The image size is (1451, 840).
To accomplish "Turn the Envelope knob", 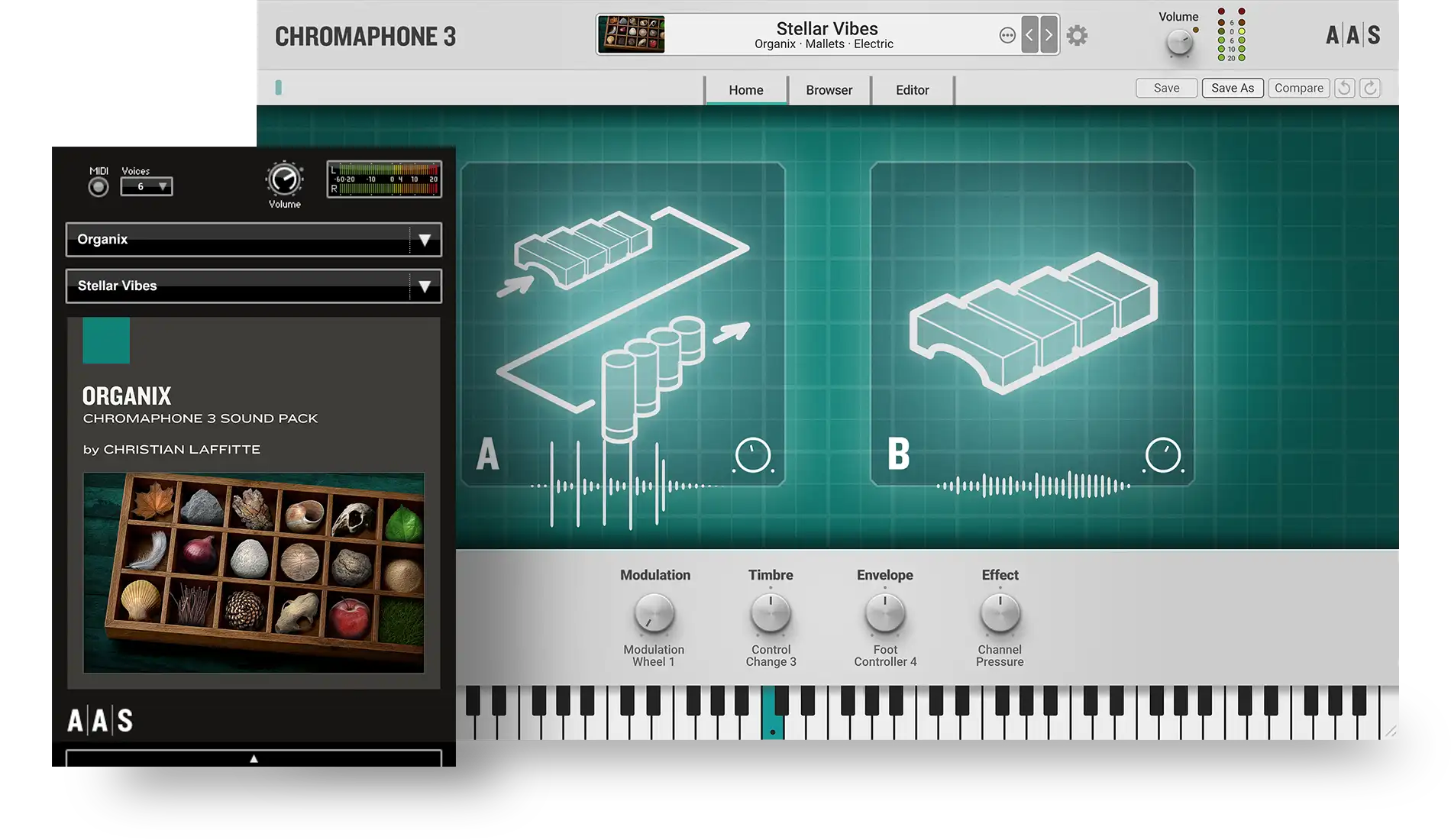I will (x=885, y=613).
